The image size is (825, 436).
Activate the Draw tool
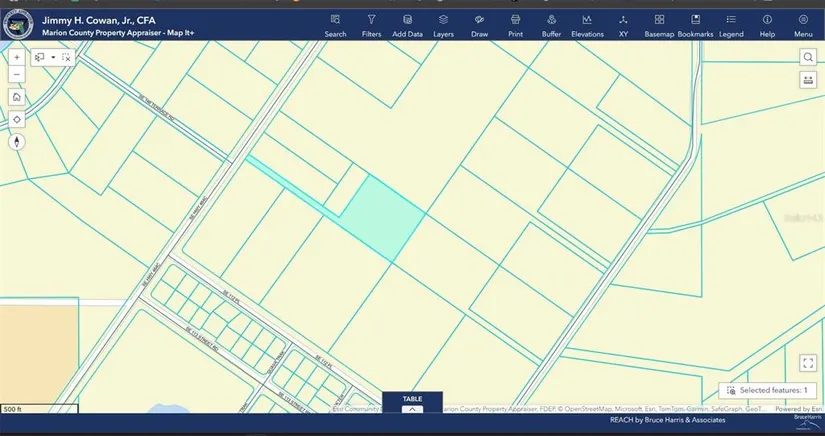[x=479, y=25]
